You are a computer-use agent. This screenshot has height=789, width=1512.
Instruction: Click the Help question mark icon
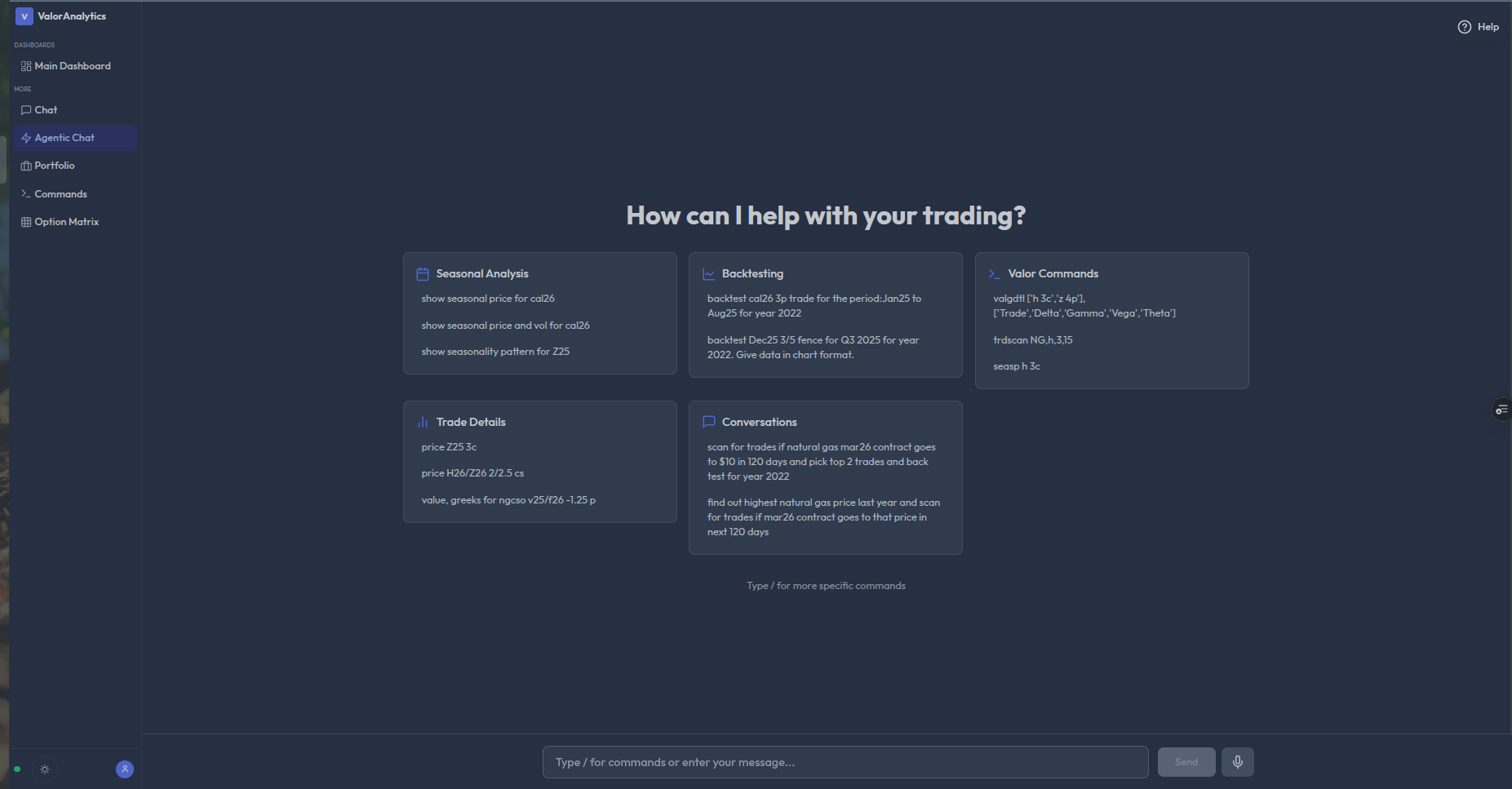pos(1465,27)
